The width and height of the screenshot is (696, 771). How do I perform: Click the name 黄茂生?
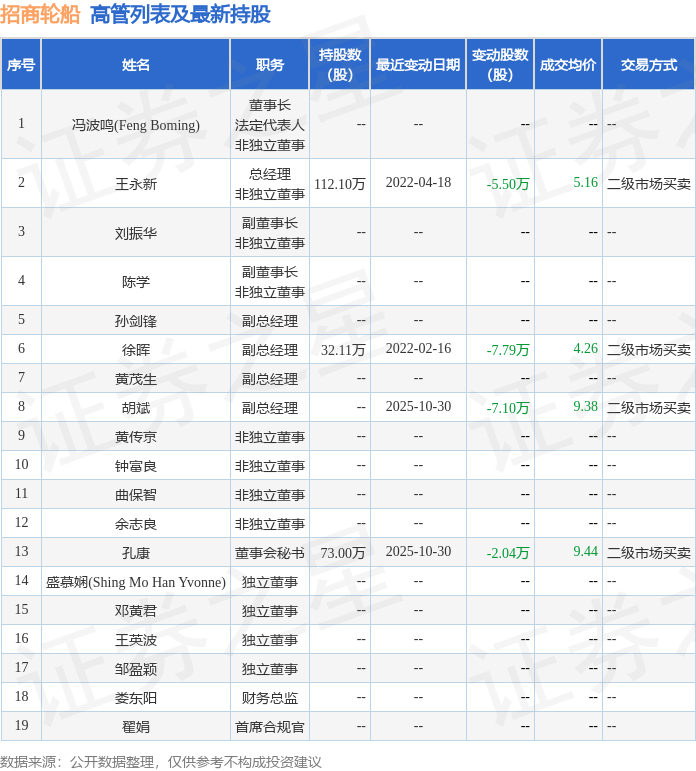[x=136, y=379]
